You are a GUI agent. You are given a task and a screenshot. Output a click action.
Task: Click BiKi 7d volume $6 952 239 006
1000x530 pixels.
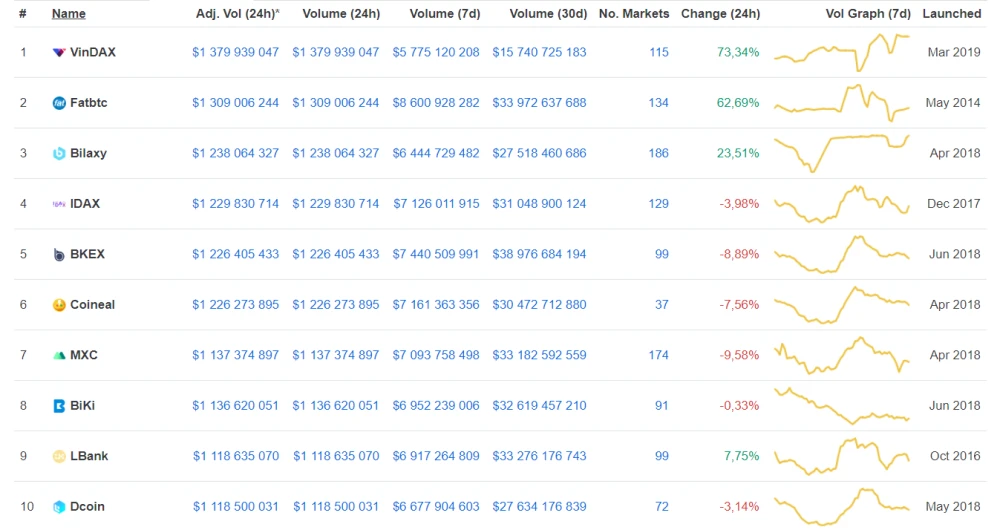click(x=436, y=405)
